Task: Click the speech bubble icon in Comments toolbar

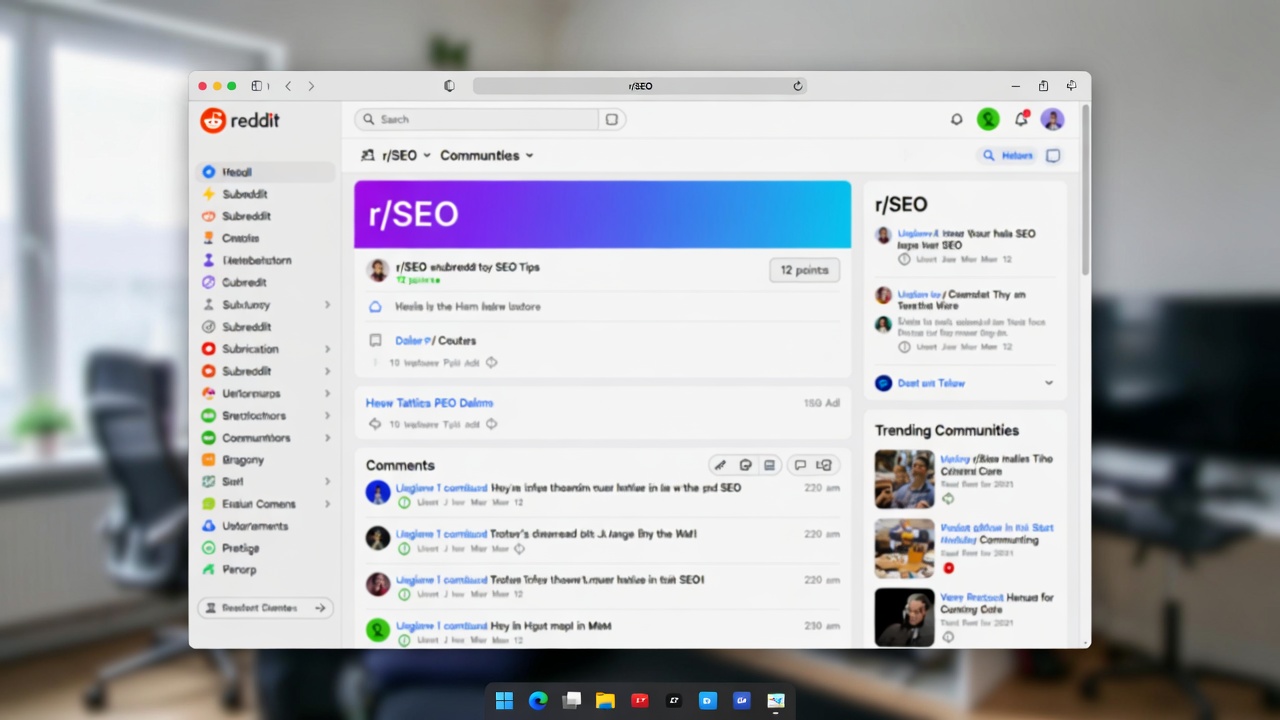Action: pos(799,465)
